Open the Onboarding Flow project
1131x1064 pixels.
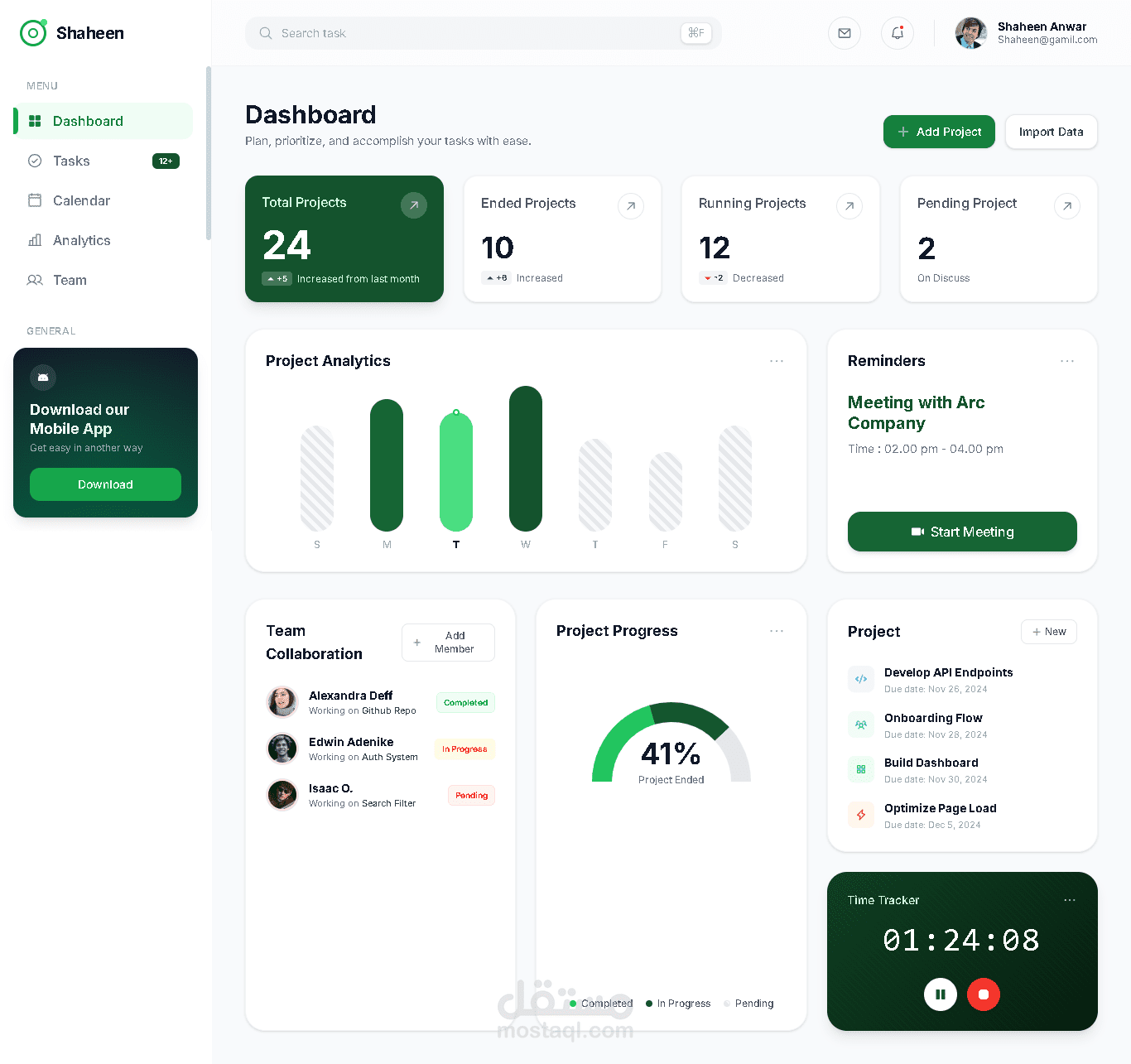962,725
